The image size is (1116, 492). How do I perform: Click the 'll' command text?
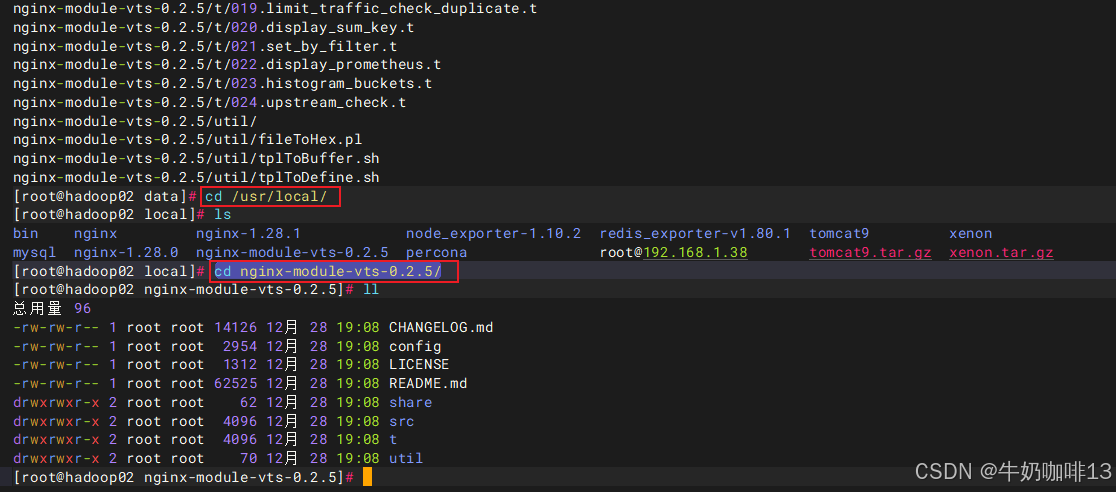point(371,289)
